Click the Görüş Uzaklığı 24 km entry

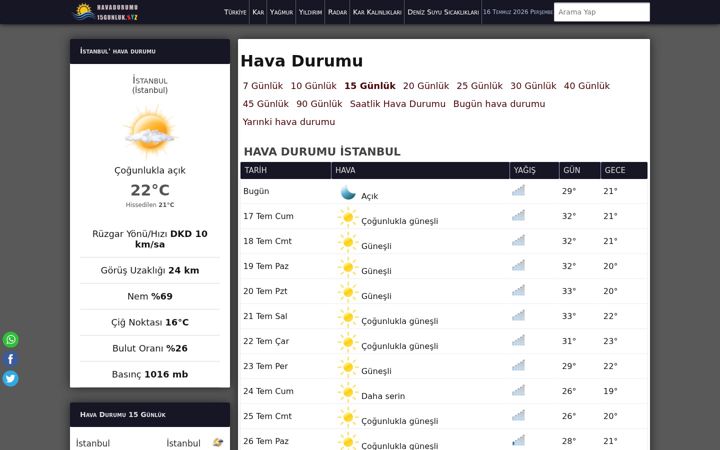(150, 270)
